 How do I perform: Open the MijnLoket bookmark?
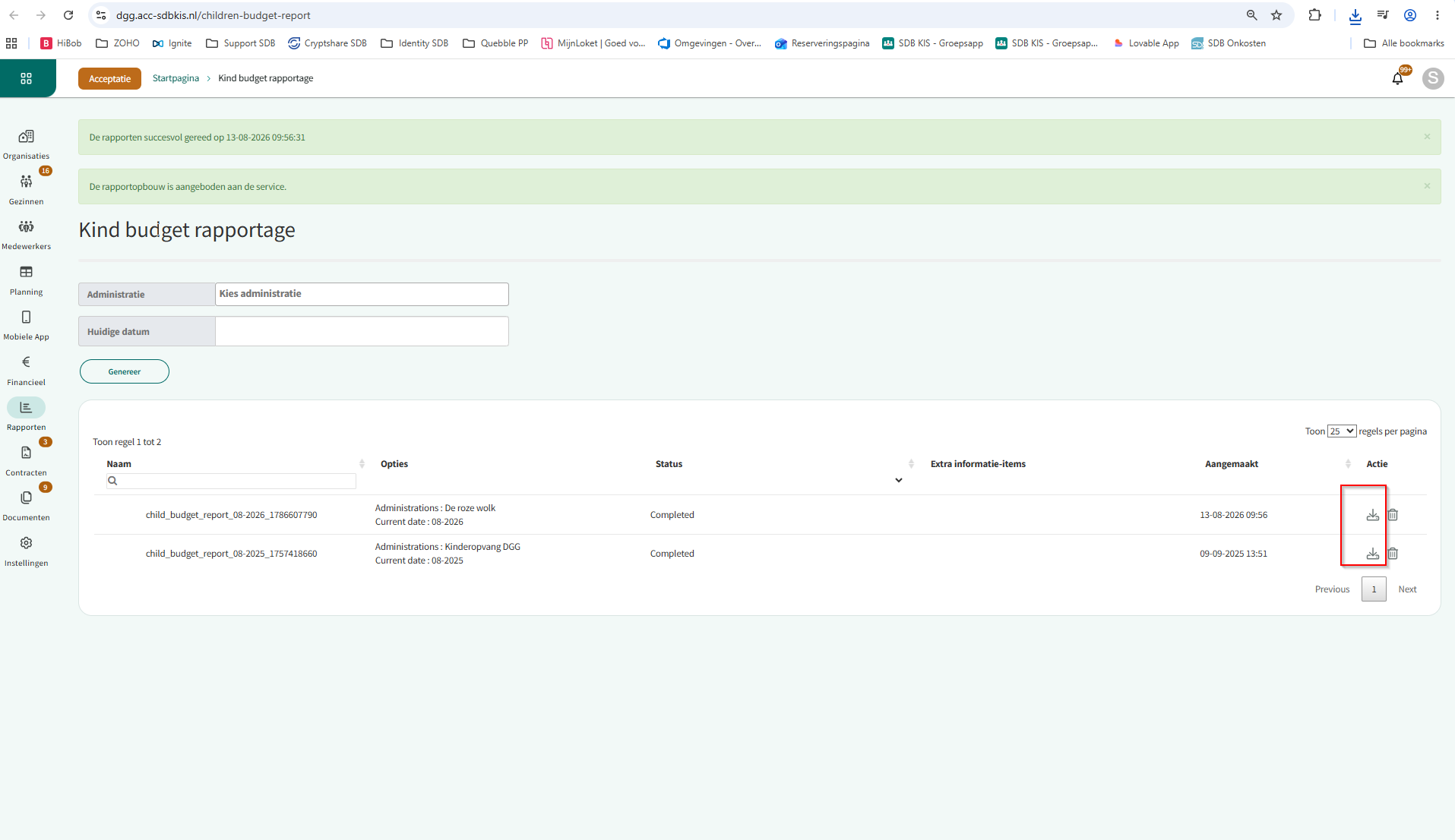coord(593,43)
